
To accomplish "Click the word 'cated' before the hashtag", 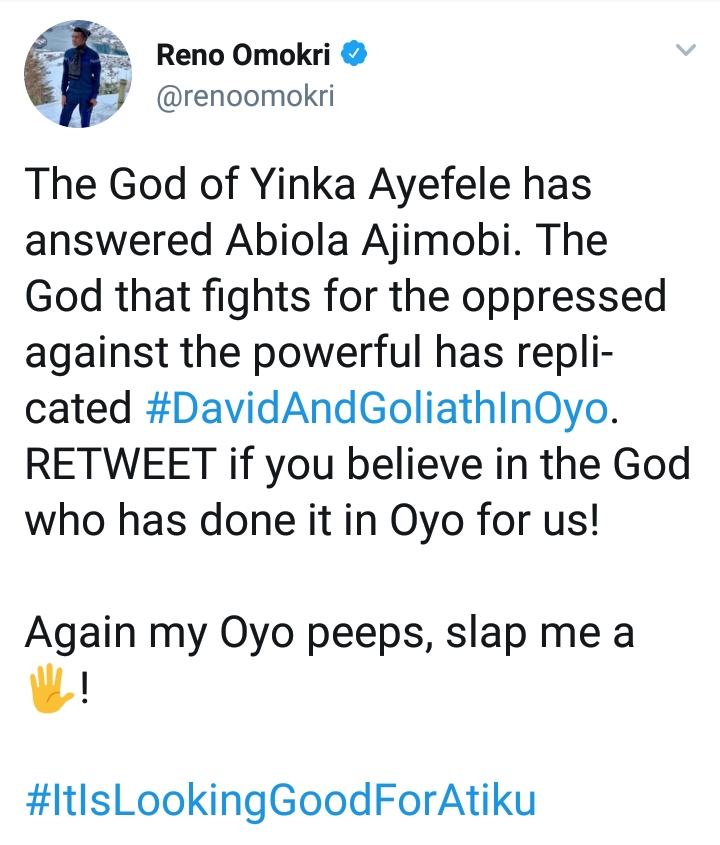I will pos(78,409).
